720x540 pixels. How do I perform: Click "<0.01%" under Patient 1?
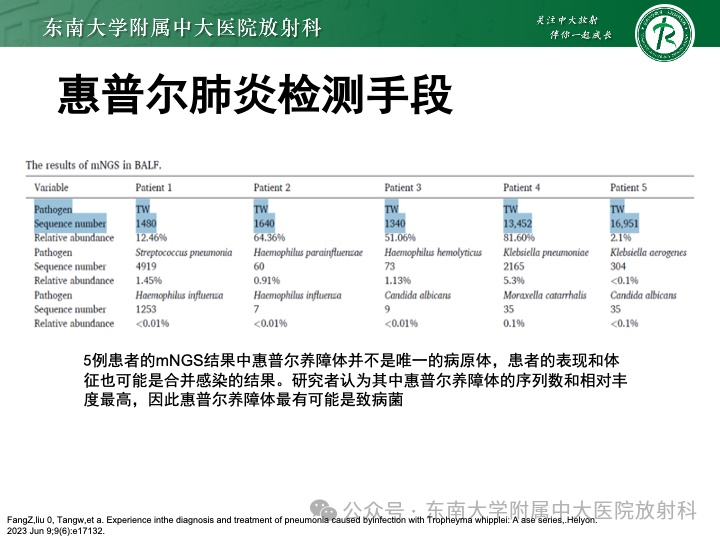(x=152, y=323)
